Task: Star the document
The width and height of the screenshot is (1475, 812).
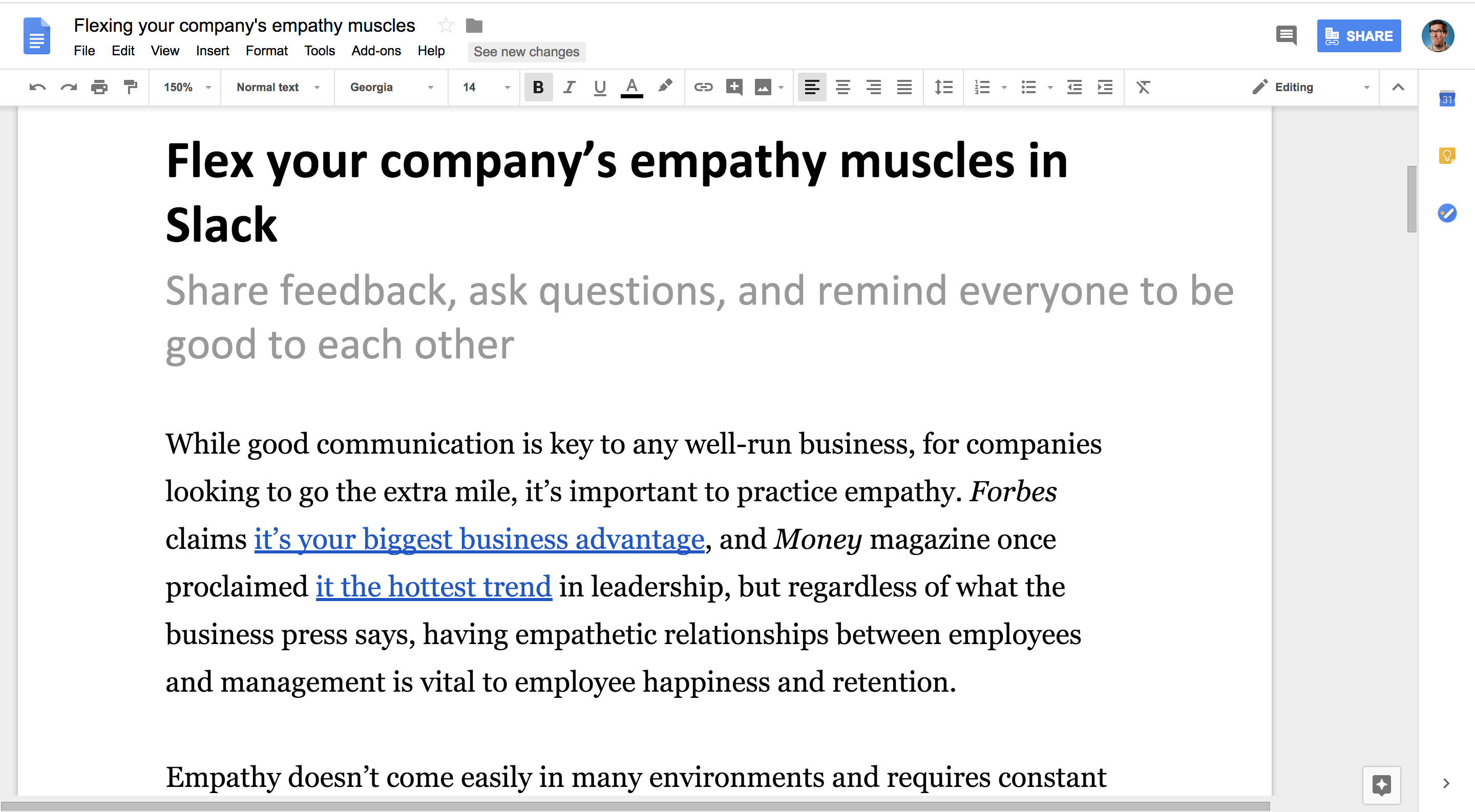Action: (x=445, y=25)
